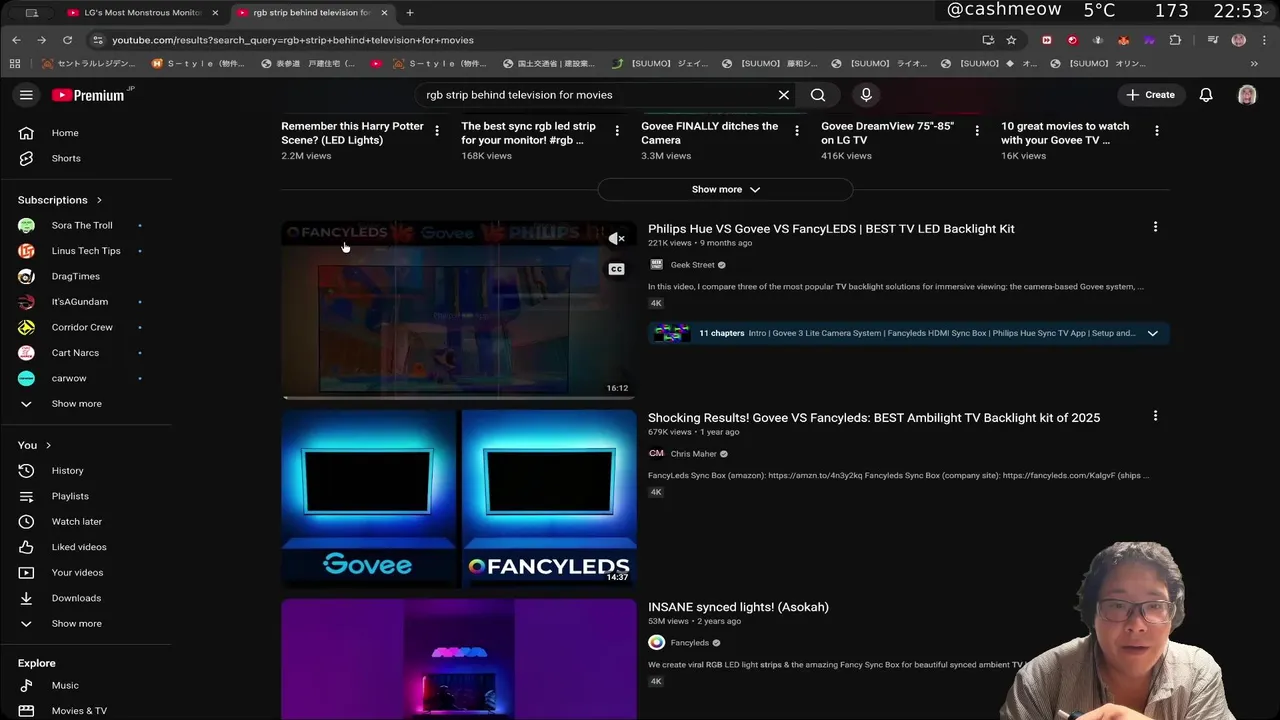This screenshot has width=1280, height=720.
Task: Start voice search with microphone
Action: coord(866,95)
